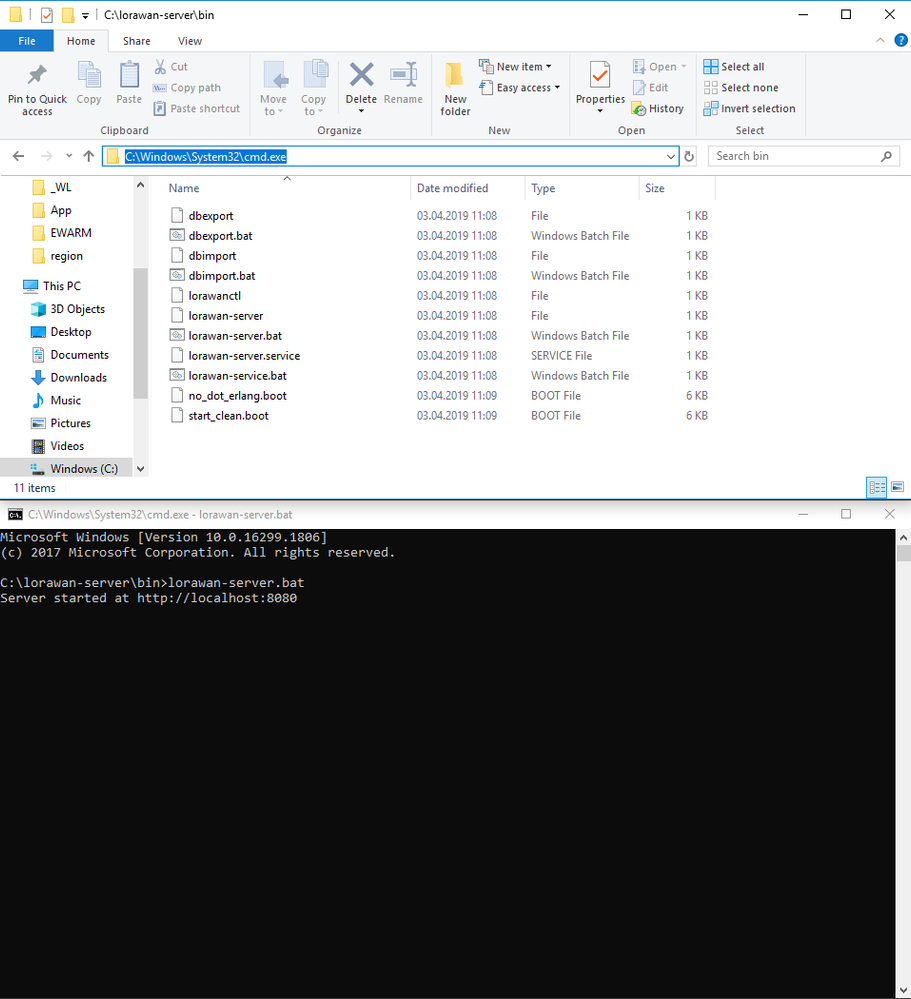
Task: Click the address bar path field
Action: click(390, 156)
